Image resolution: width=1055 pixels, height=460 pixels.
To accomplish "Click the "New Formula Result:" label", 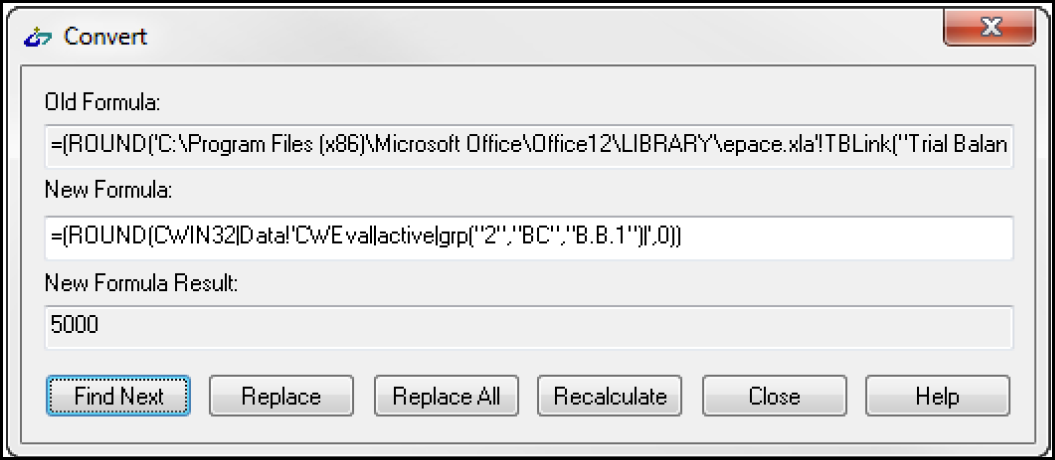I will coord(142,283).
